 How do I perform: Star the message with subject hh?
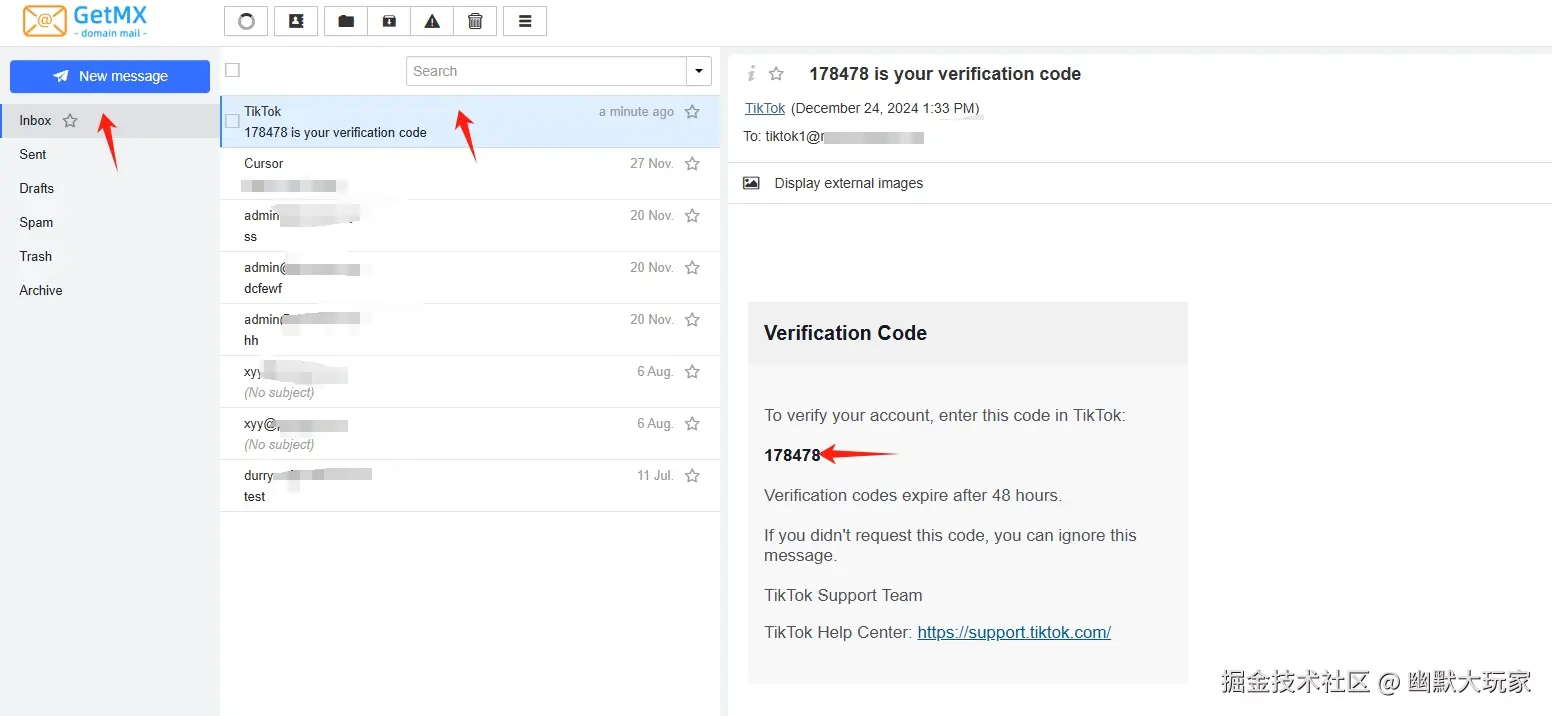click(x=692, y=320)
